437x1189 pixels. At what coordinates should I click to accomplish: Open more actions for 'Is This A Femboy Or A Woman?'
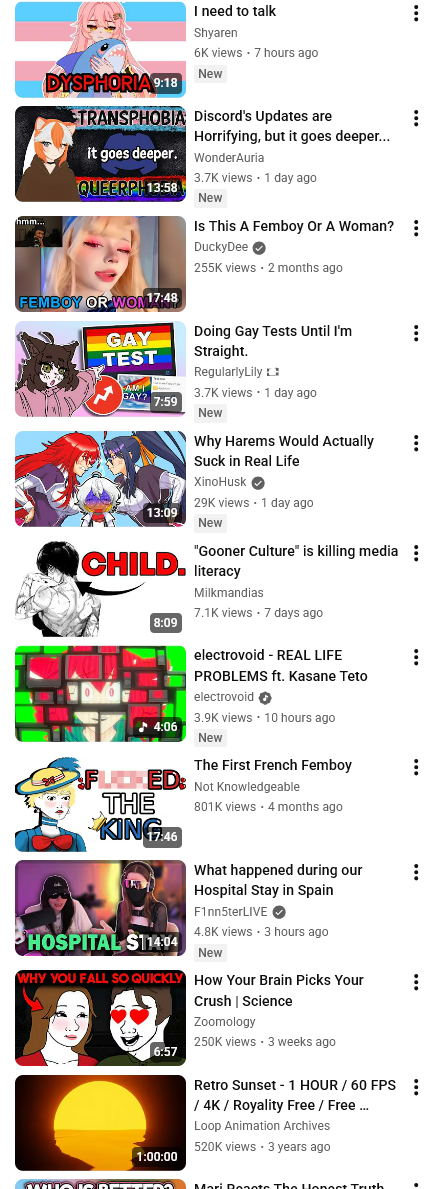416,228
